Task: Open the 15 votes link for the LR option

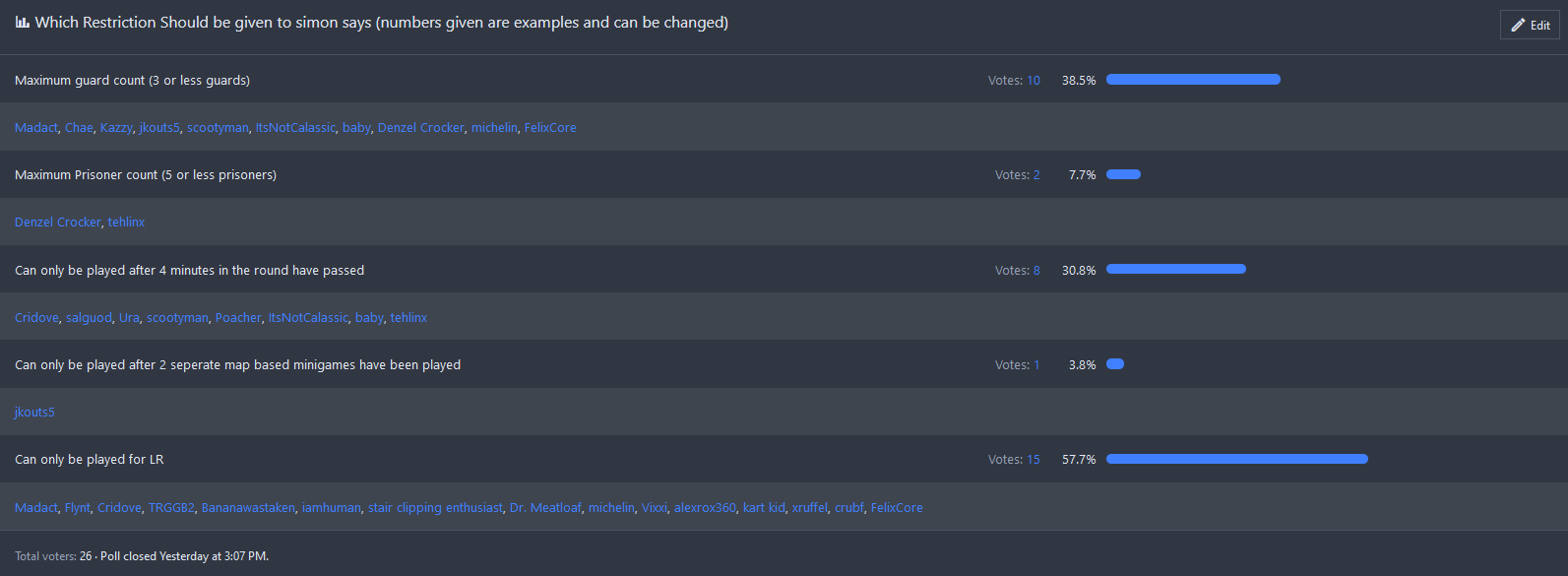Action: tap(1033, 460)
